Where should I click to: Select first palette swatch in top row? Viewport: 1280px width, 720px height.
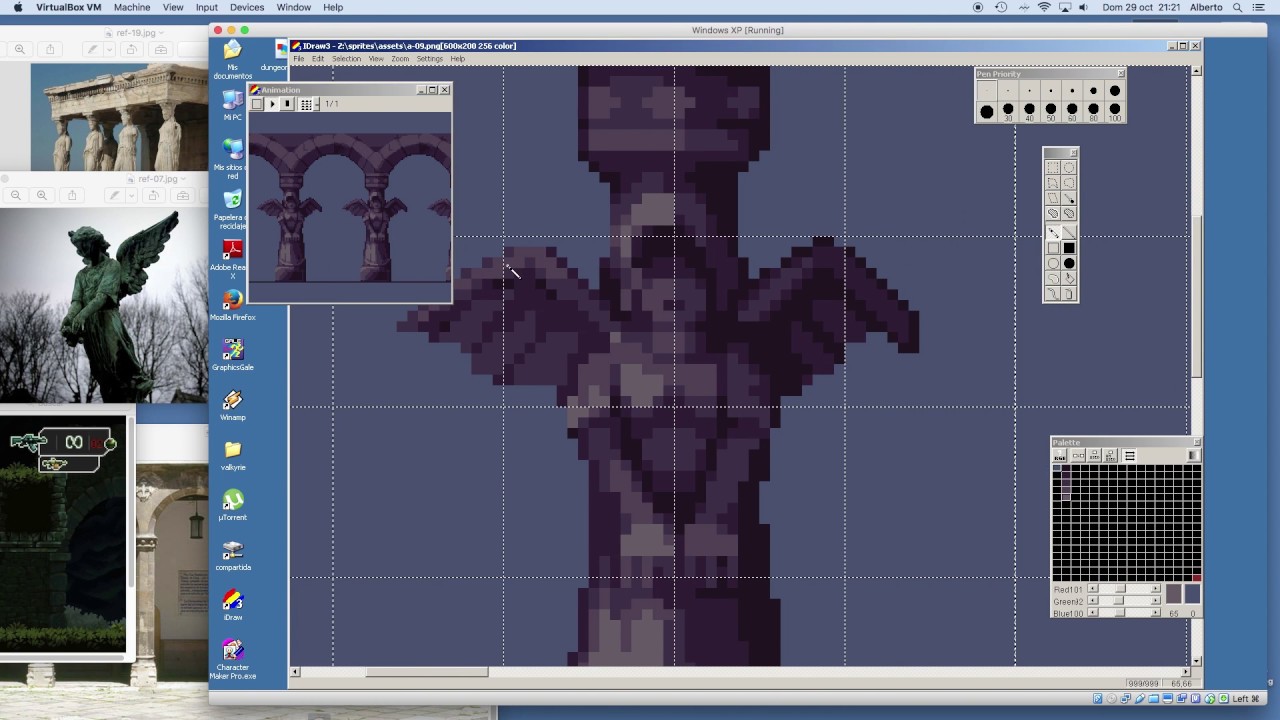pyautogui.click(x=1057, y=468)
